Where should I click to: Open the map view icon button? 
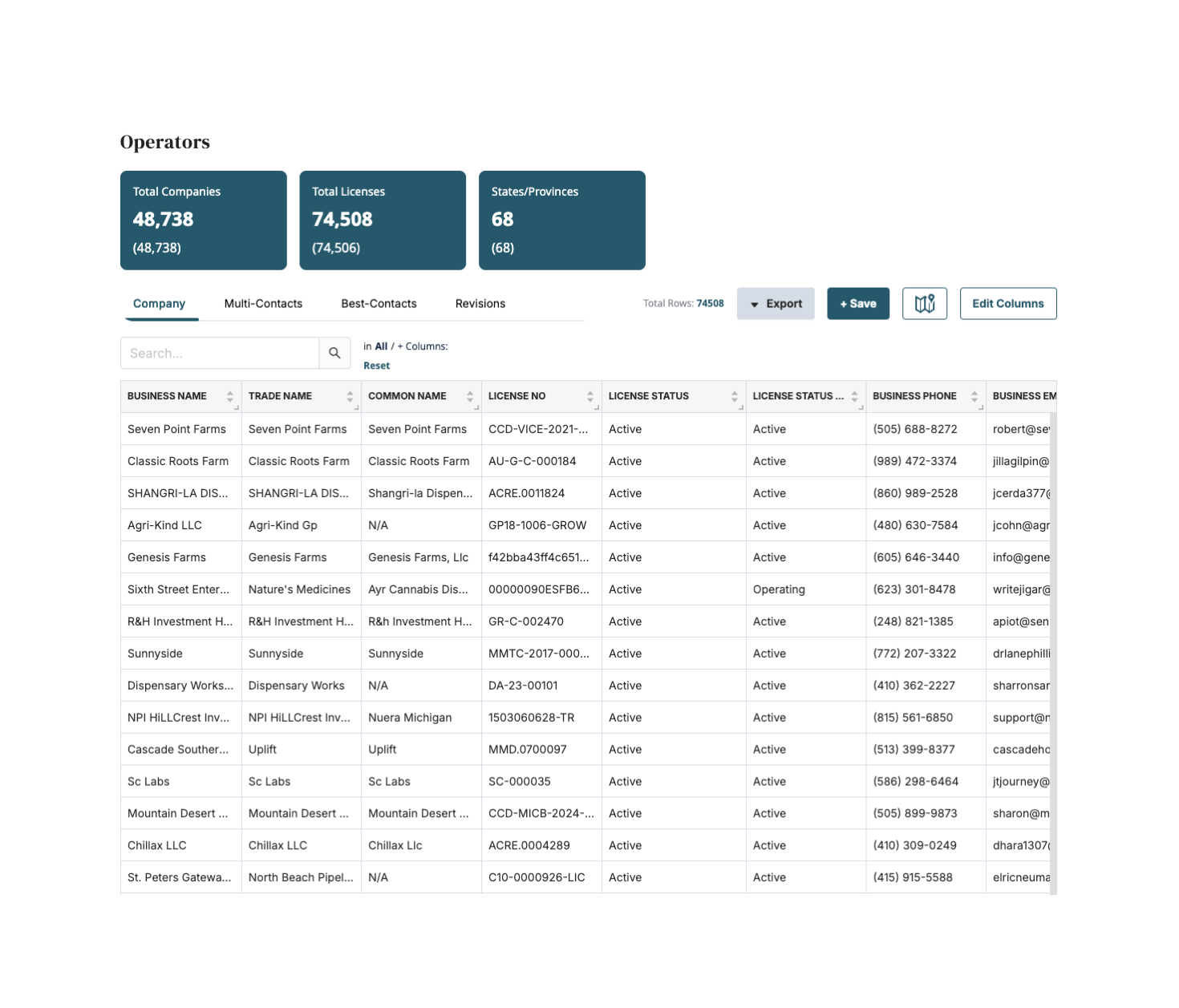(x=925, y=304)
